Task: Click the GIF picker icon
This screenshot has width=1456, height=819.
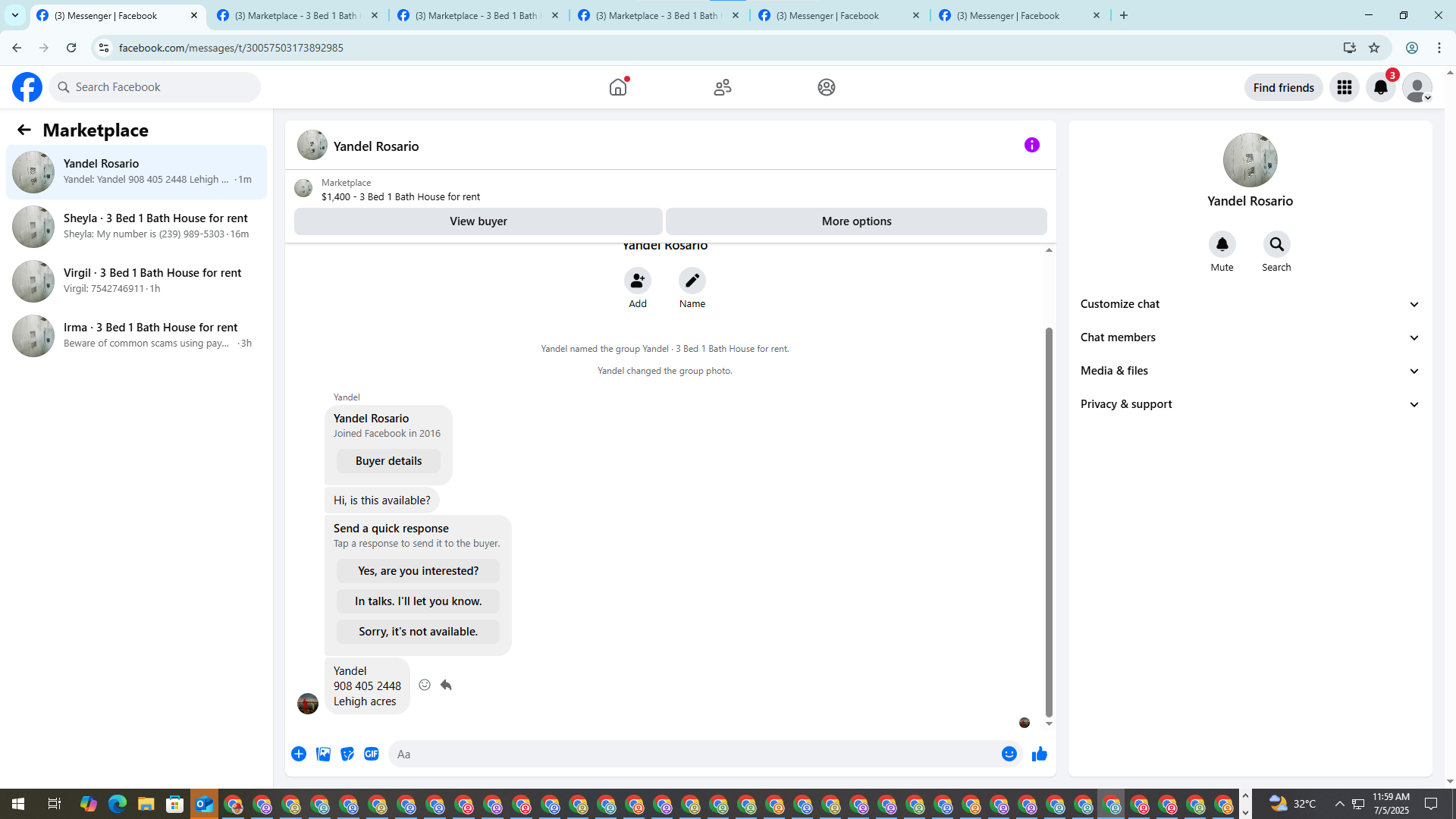Action: (x=371, y=754)
